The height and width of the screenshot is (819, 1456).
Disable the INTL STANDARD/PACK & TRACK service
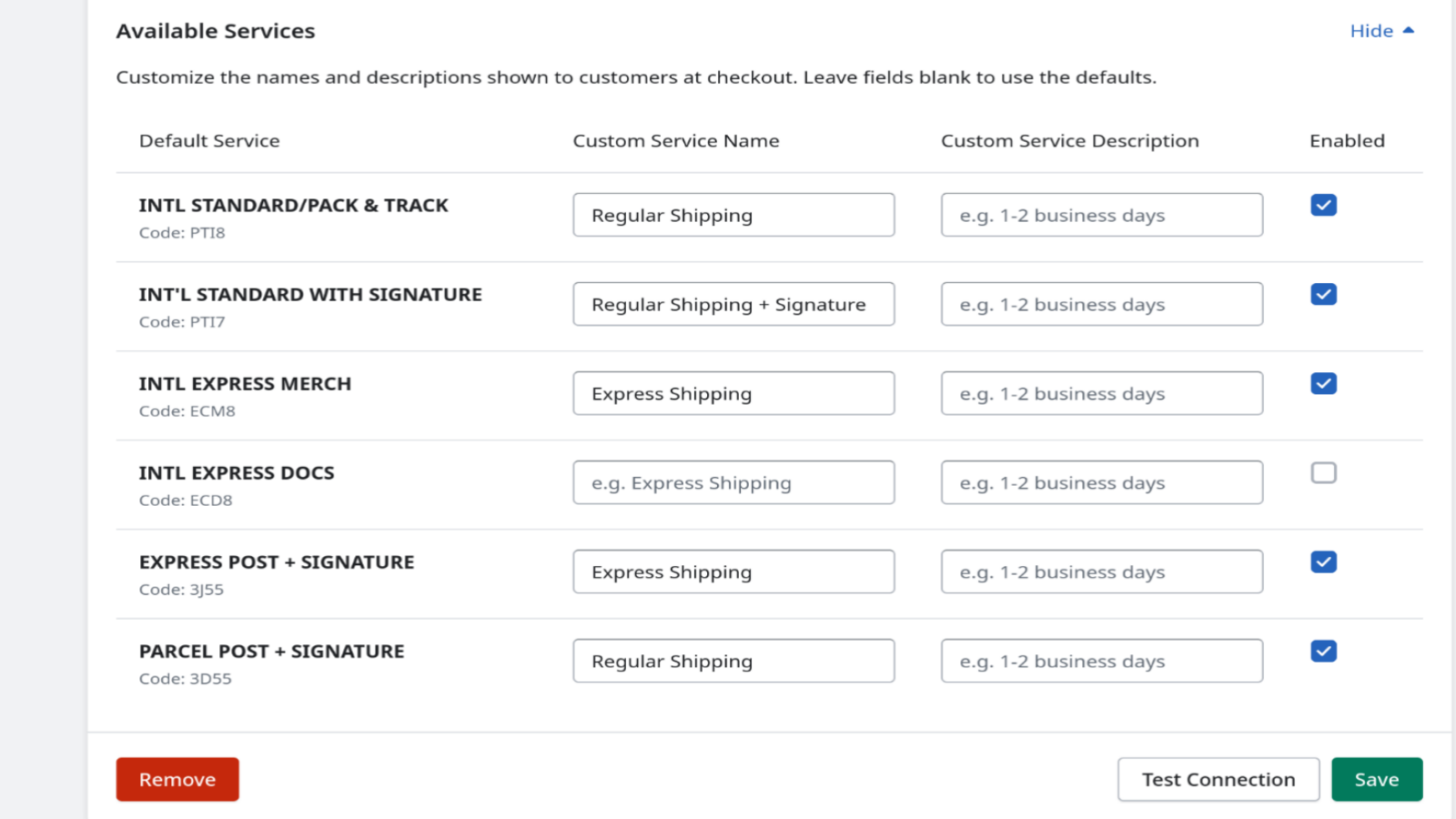pos(1323,205)
